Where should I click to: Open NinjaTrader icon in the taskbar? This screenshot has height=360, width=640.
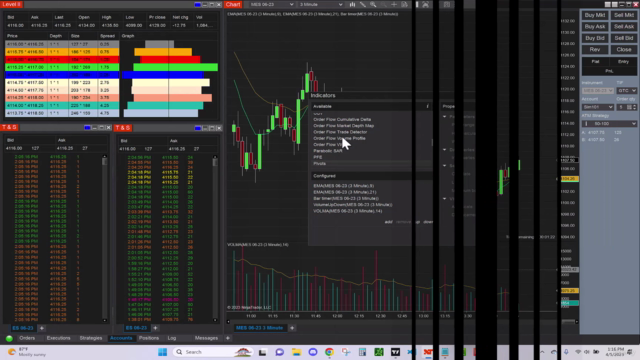[x=428, y=352]
